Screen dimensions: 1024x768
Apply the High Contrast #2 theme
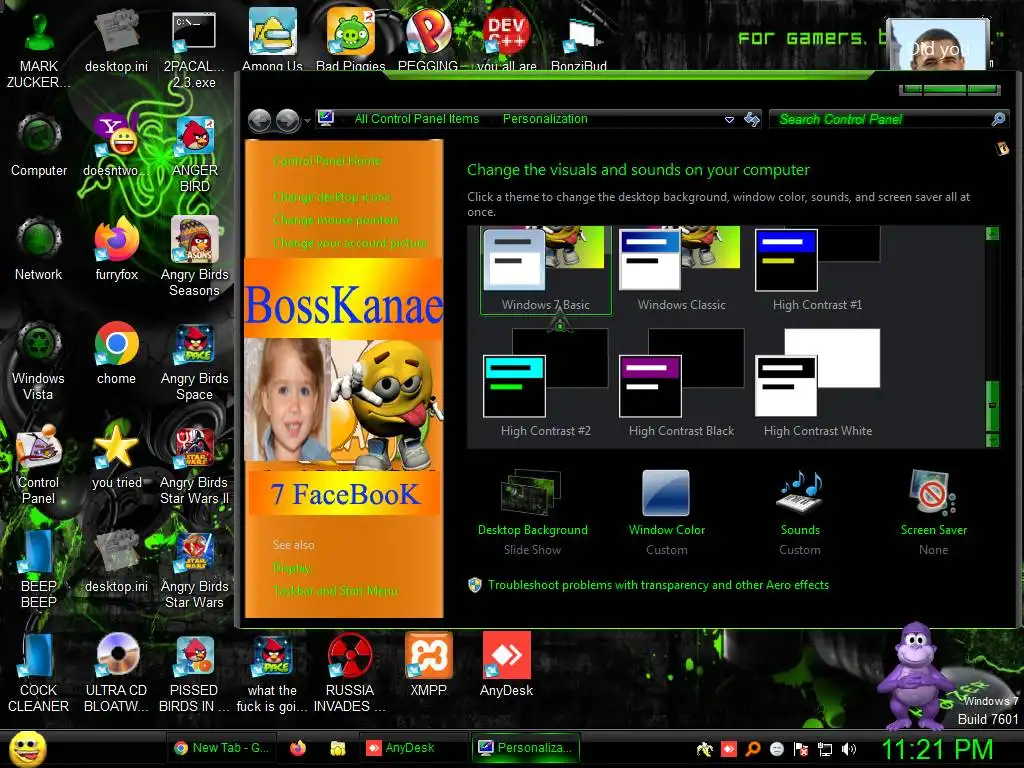pos(546,383)
